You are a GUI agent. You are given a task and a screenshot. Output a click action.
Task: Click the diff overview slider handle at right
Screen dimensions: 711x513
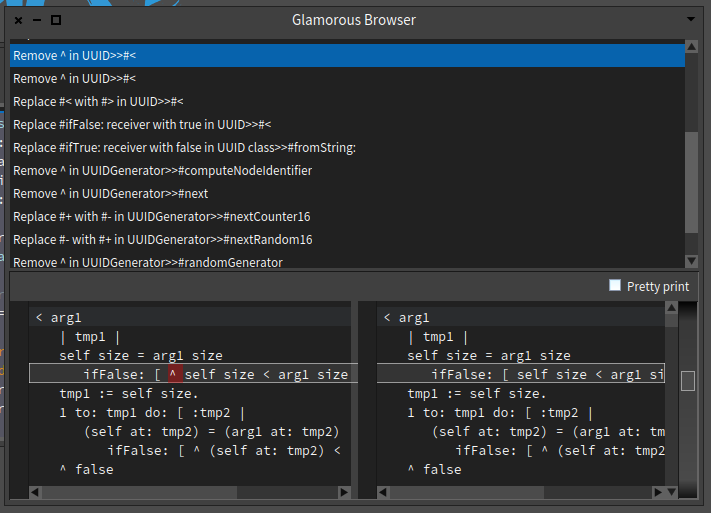pos(688,381)
